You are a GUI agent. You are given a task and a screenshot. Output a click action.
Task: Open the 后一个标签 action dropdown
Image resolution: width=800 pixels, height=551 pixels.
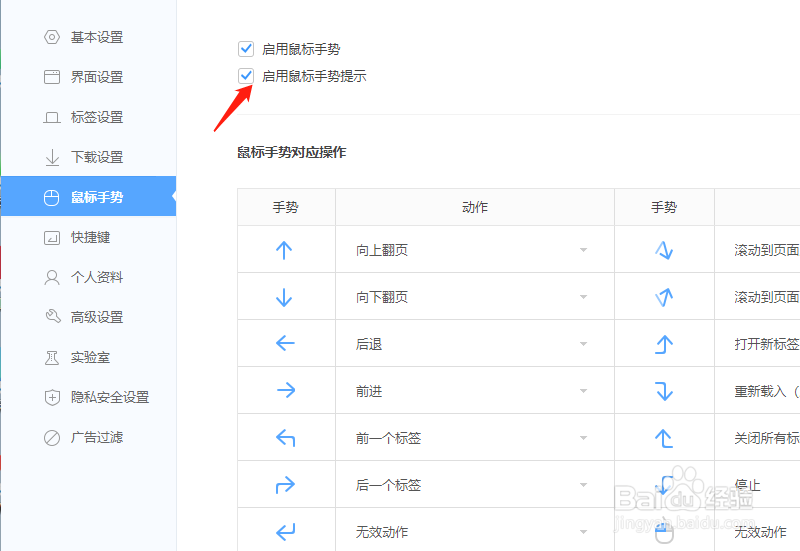tap(474, 485)
